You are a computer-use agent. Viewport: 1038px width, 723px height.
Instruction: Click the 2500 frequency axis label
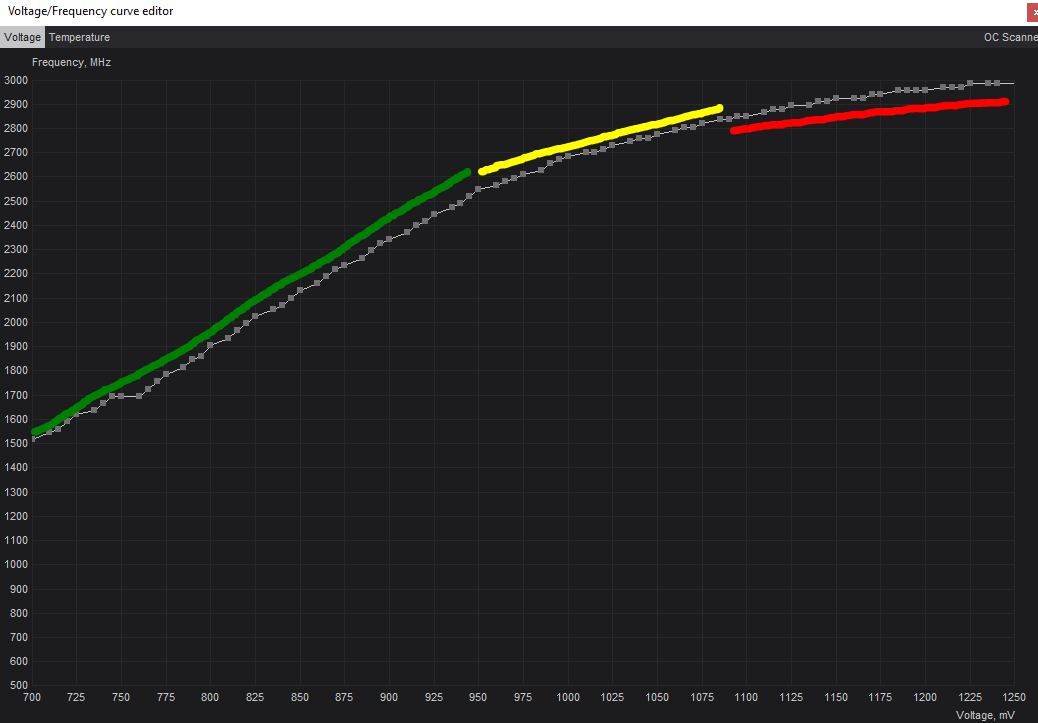16,201
